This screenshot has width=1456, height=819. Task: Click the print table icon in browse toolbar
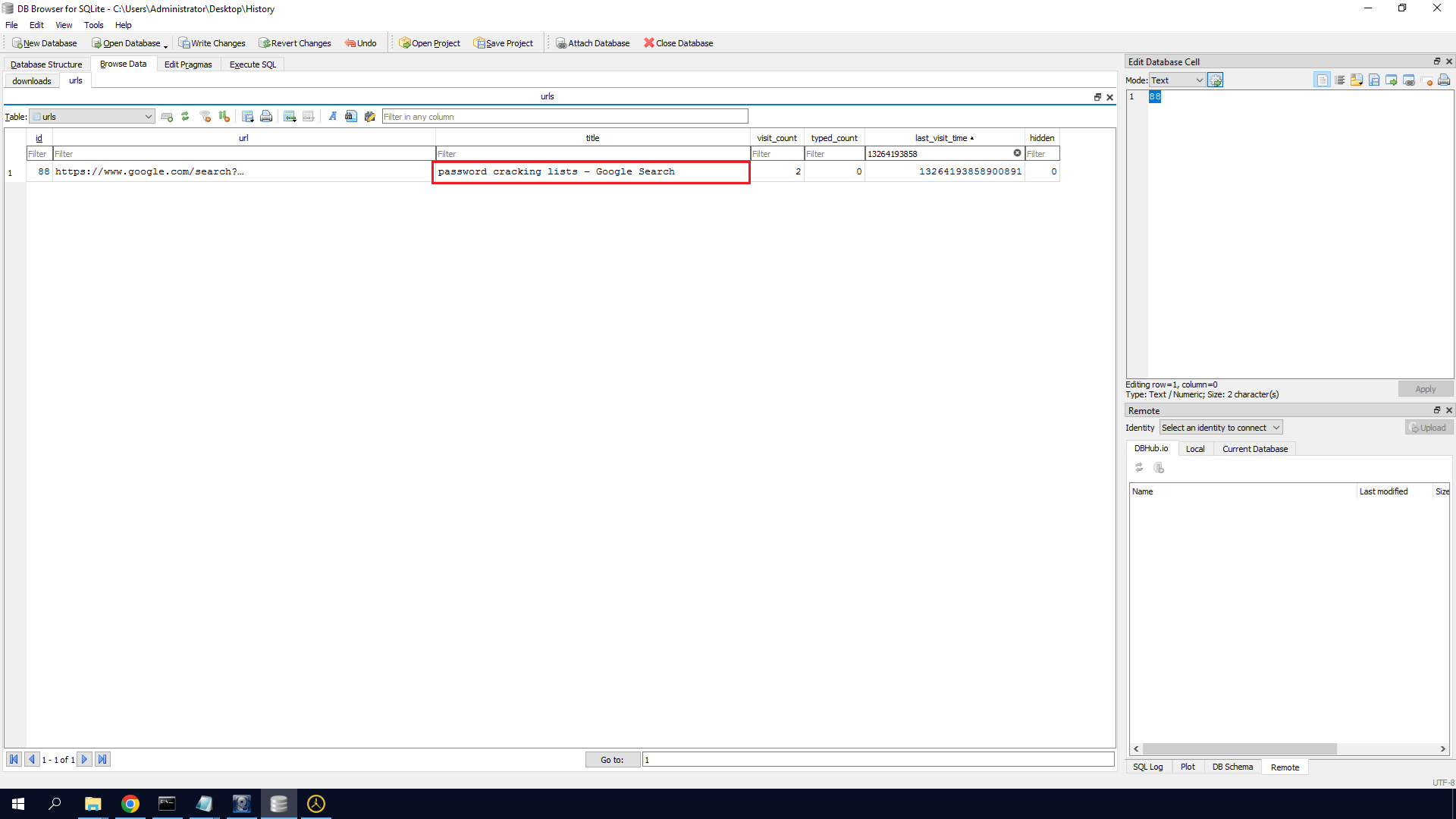tap(266, 117)
